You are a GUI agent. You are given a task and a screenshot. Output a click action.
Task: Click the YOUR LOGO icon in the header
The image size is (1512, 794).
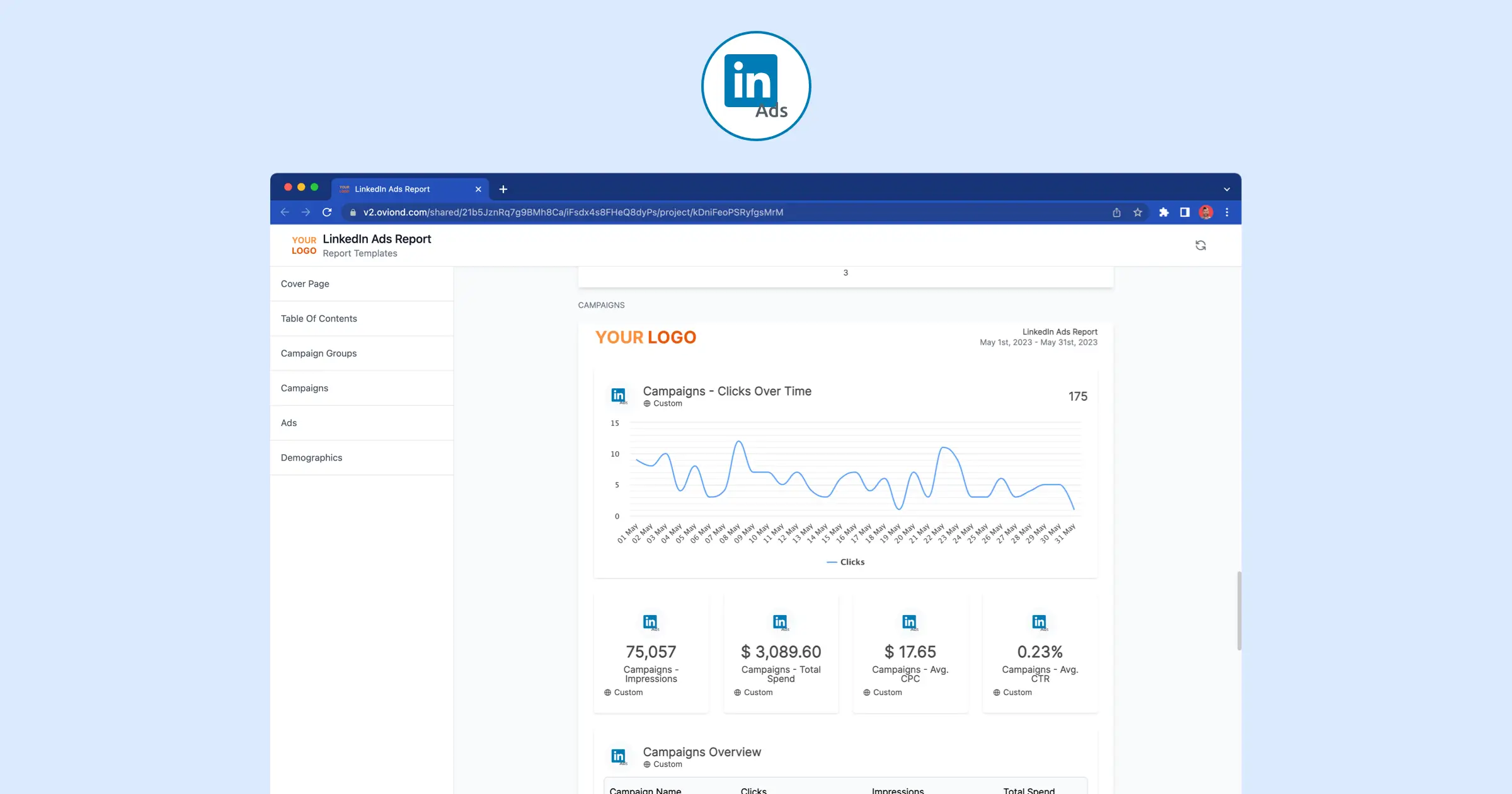[304, 245]
